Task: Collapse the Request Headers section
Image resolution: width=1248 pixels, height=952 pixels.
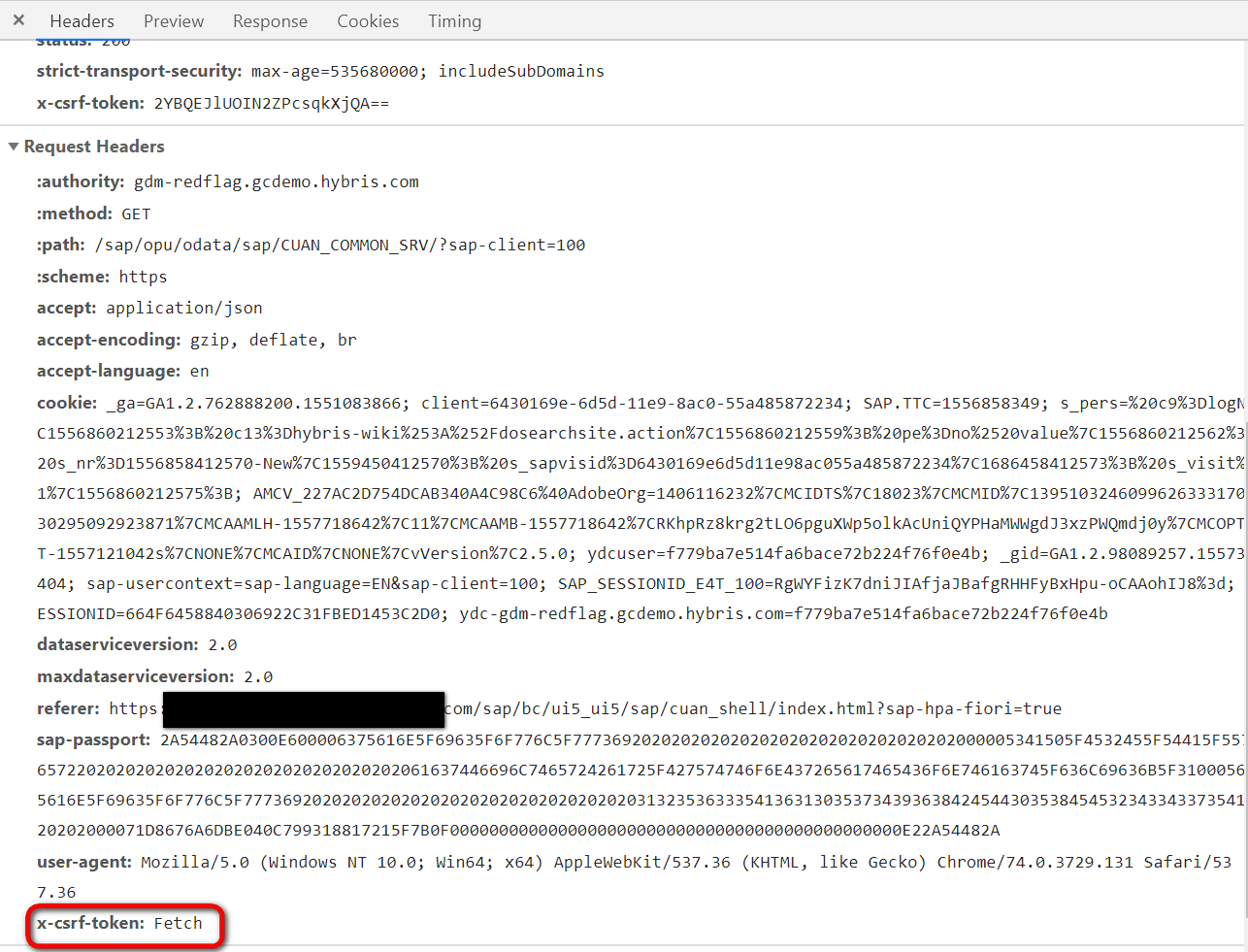Action: click(x=14, y=147)
